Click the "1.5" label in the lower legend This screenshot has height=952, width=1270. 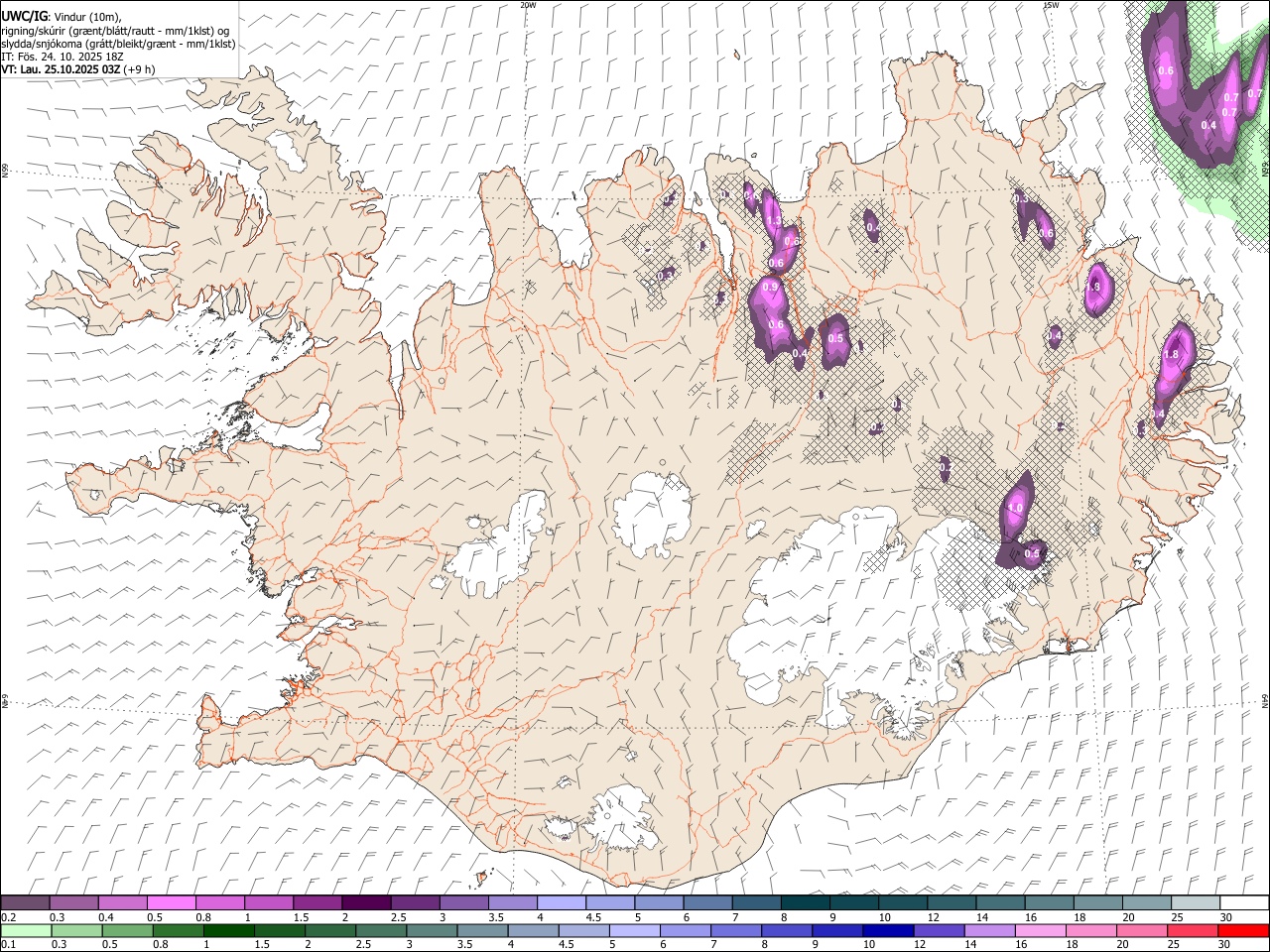click(262, 945)
